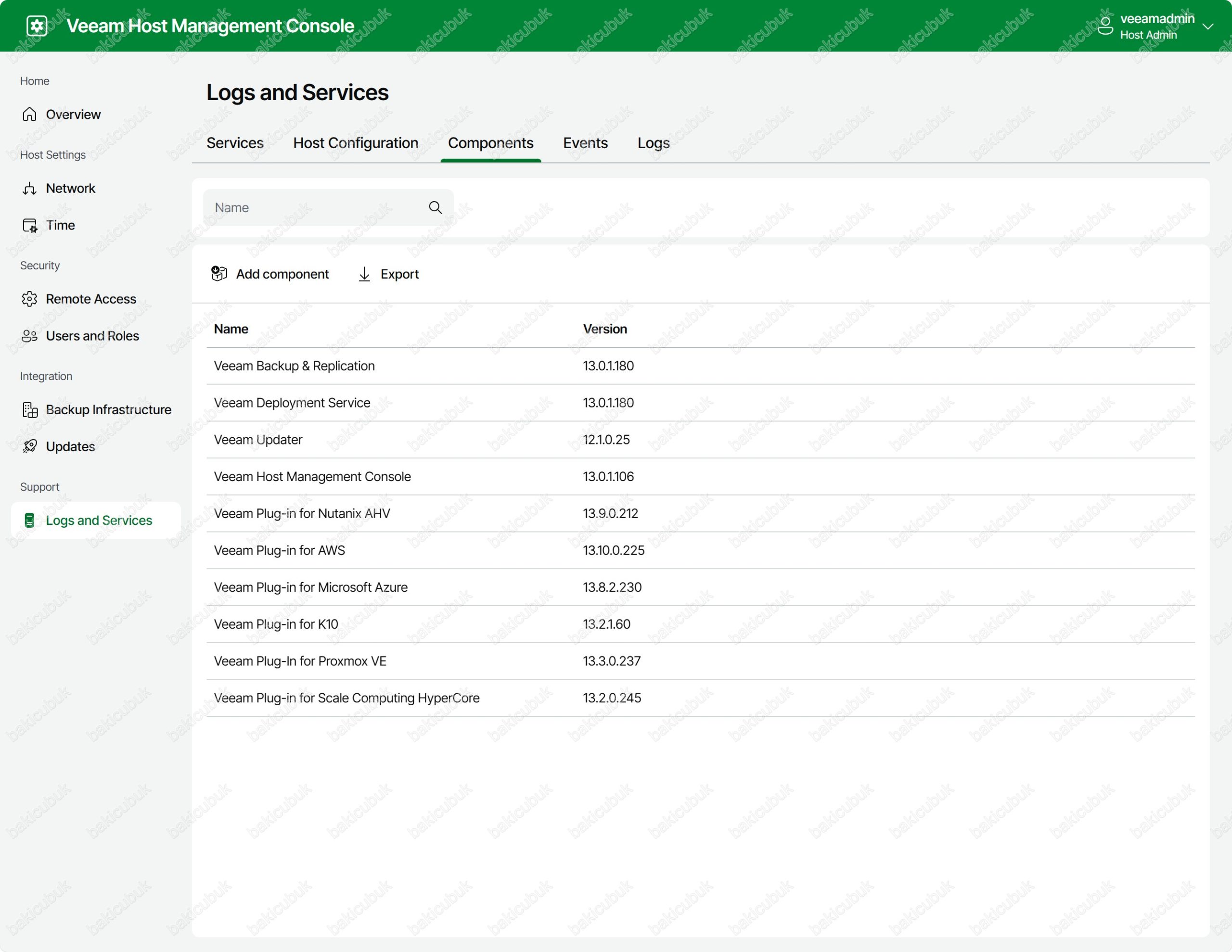
Task: Click the Users and Roles icon
Action: pos(29,336)
